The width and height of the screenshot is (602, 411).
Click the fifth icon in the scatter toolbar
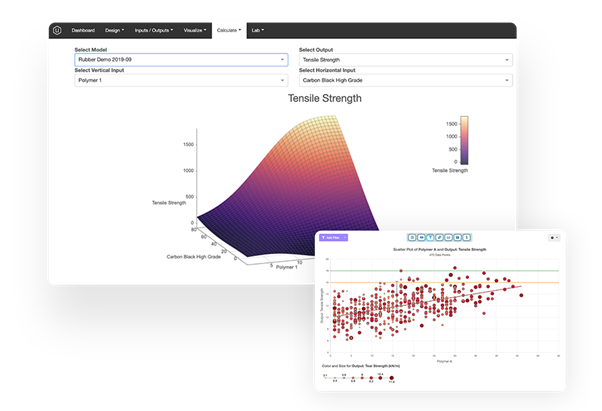pyautogui.click(x=448, y=238)
